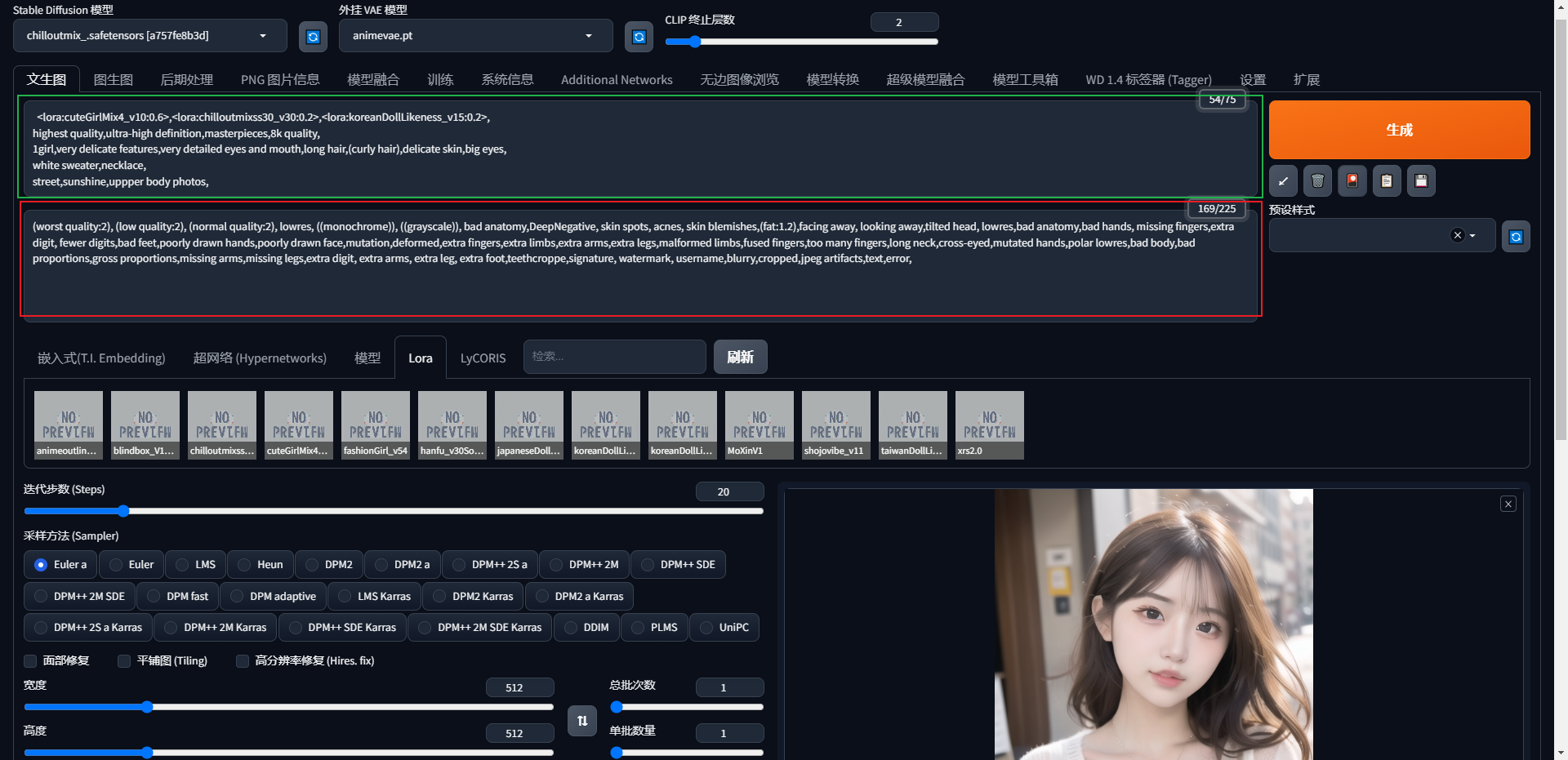Choose the DPM++ 2M Karras sampler

tap(216, 628)
